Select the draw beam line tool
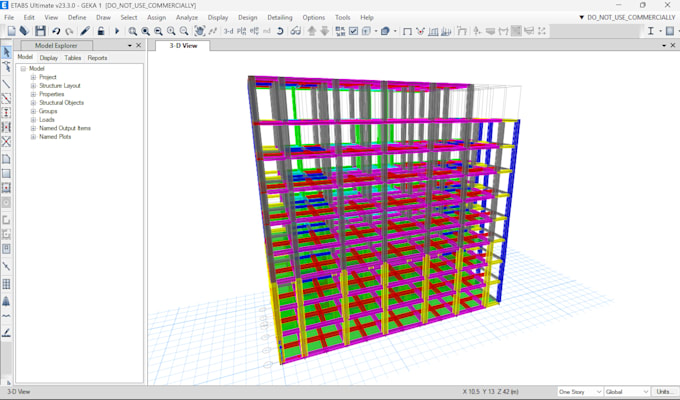 pyautogui.click(x=7, y=84)
